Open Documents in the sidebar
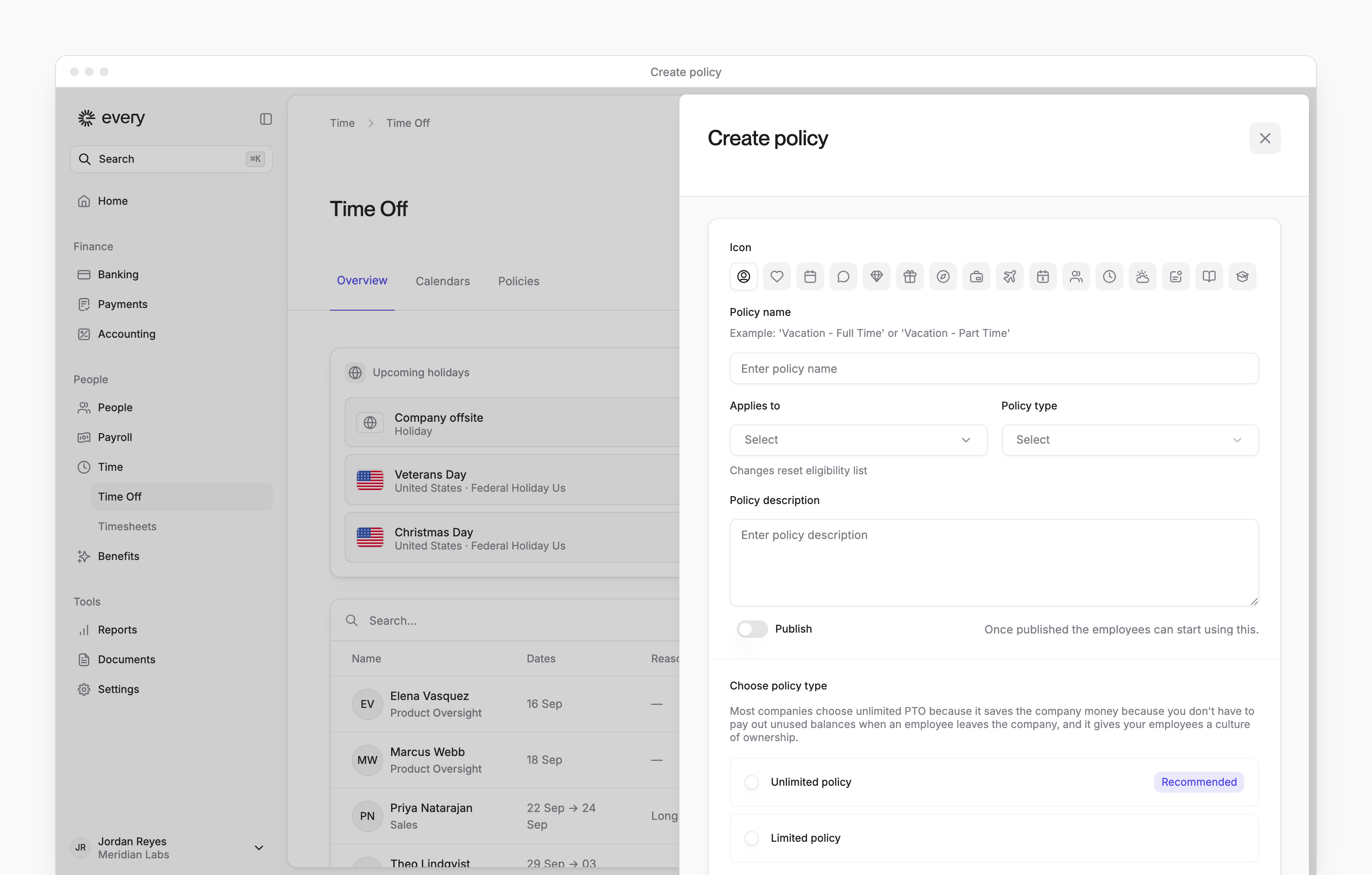Screen dimensions: 1372x875 click(171, 660)
